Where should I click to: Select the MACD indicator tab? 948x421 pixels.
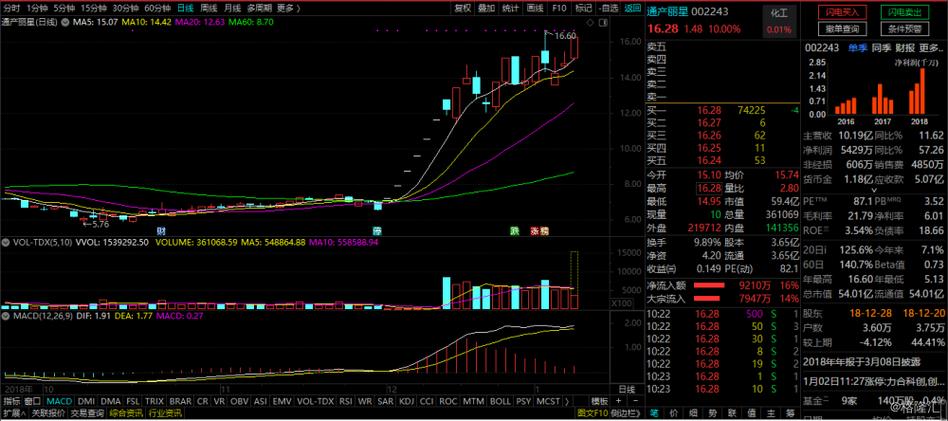(59, 401)
